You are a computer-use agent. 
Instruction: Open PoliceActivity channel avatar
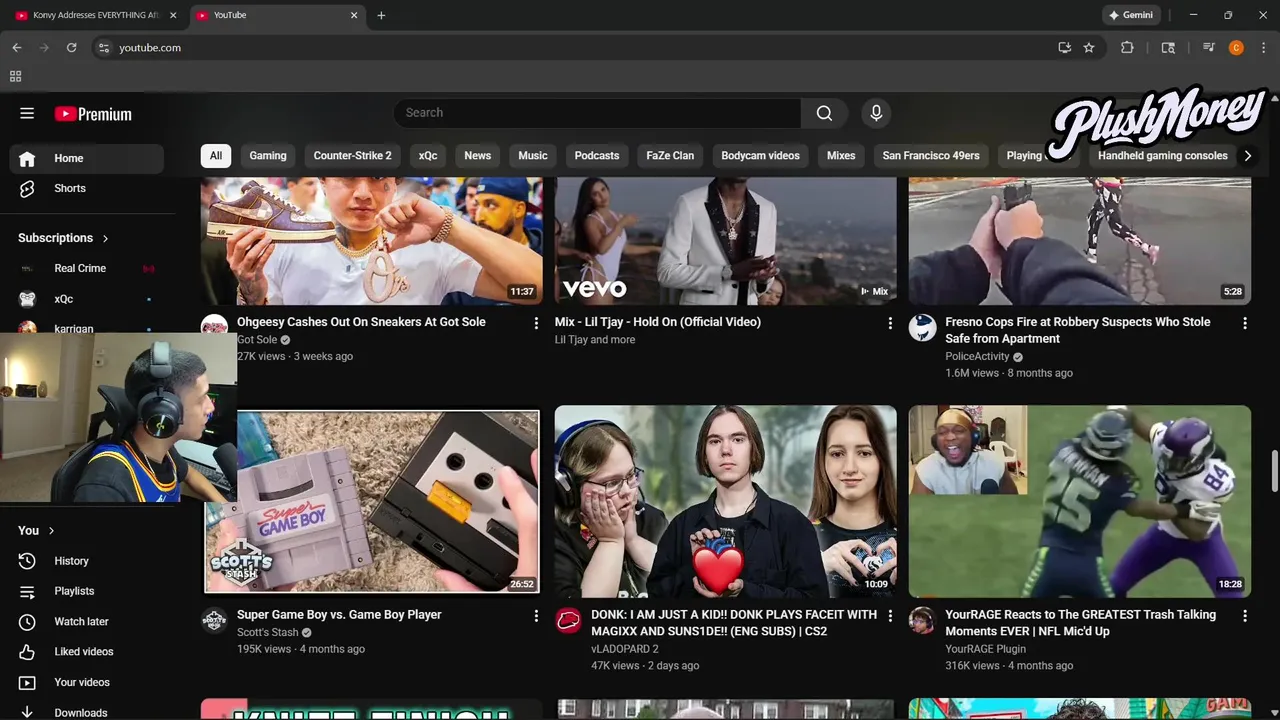tap(922, 328)
